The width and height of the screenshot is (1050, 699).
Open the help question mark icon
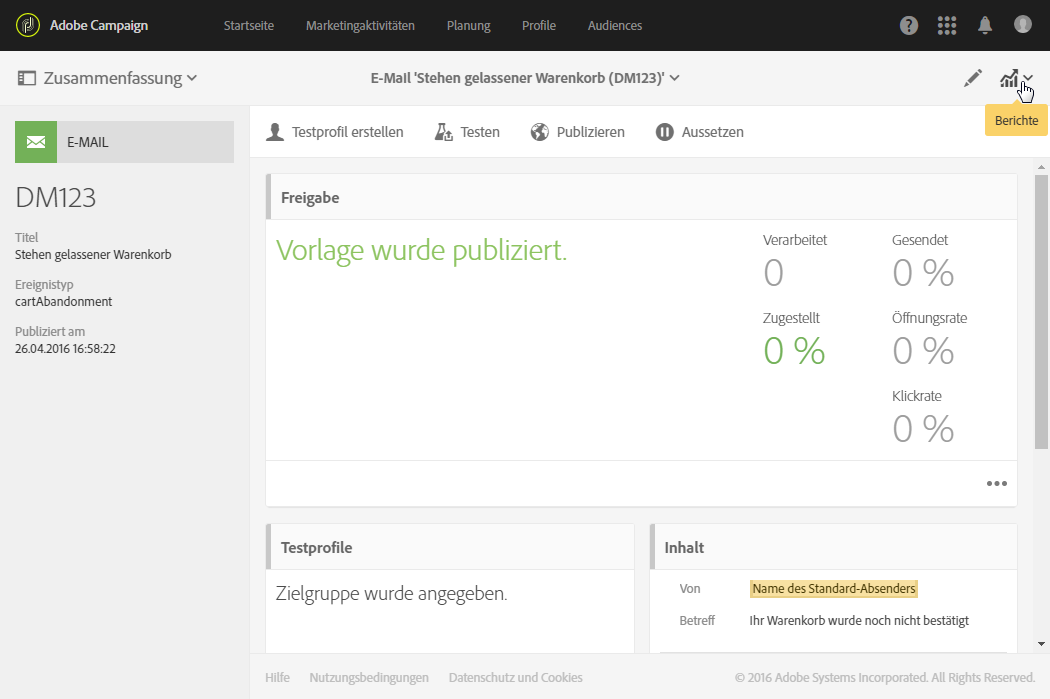point(909,26)
